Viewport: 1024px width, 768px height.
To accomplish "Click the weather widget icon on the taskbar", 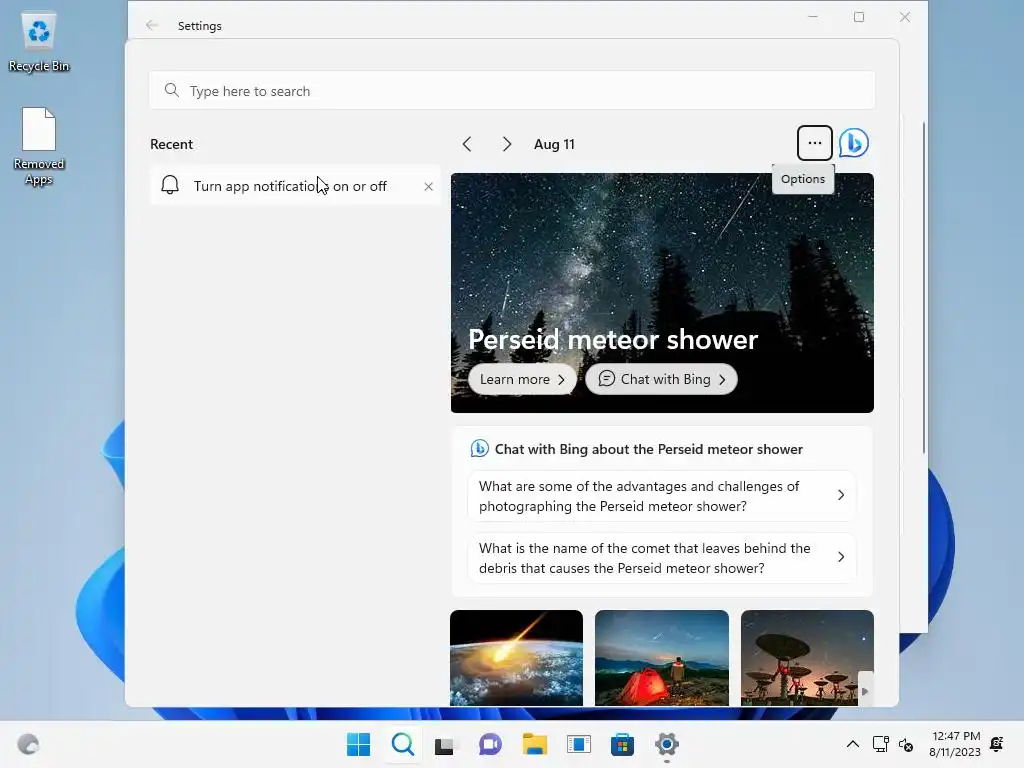I will click(x=28, y=744).
